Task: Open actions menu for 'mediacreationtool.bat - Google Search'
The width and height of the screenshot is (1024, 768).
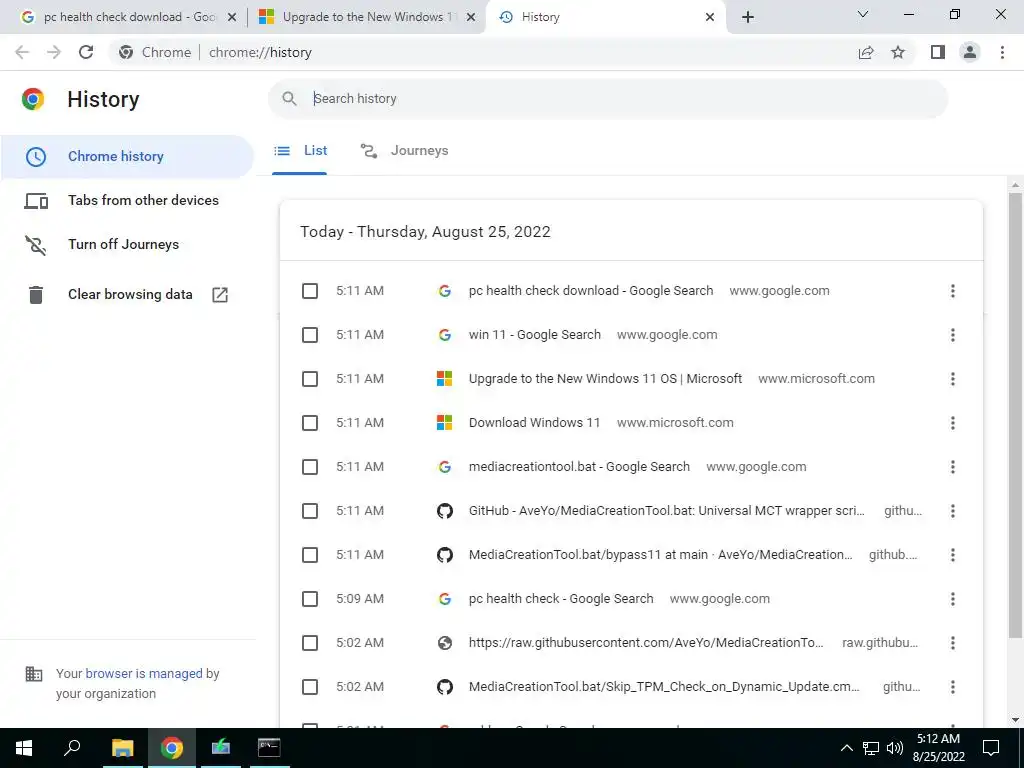Action: [953, 467]
